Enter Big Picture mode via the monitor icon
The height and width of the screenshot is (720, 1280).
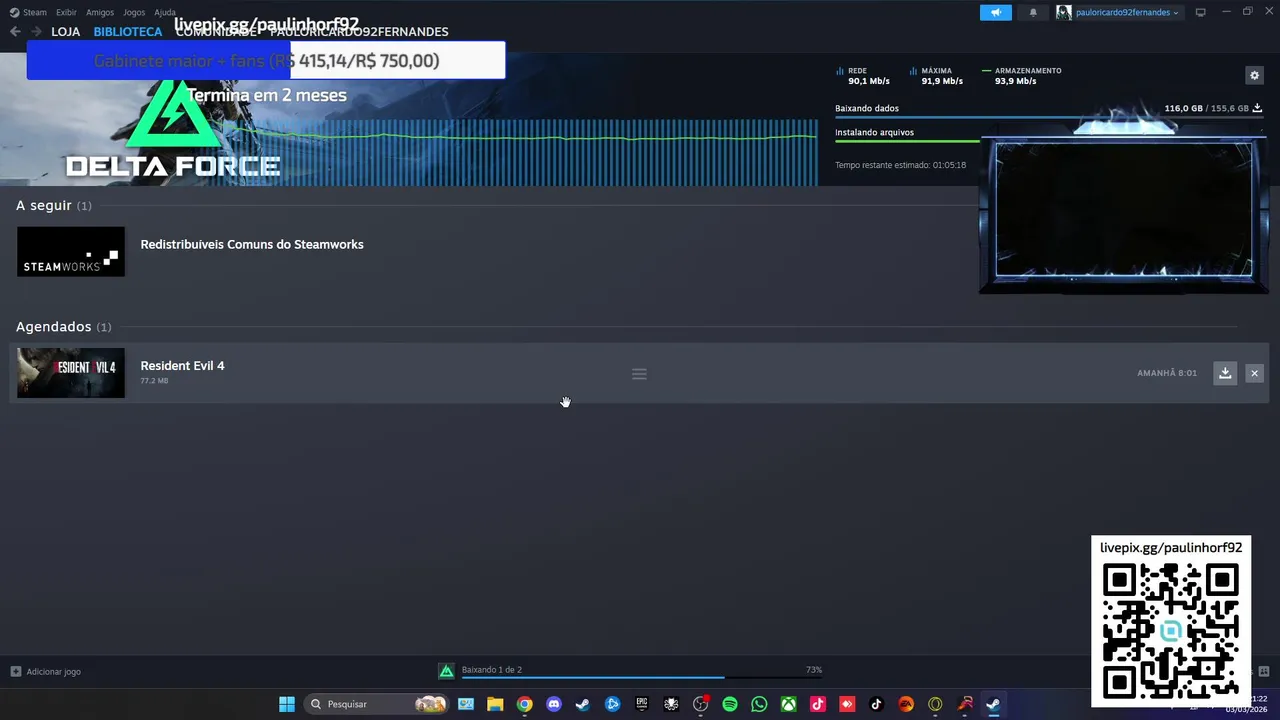[x=1201, y=12]
